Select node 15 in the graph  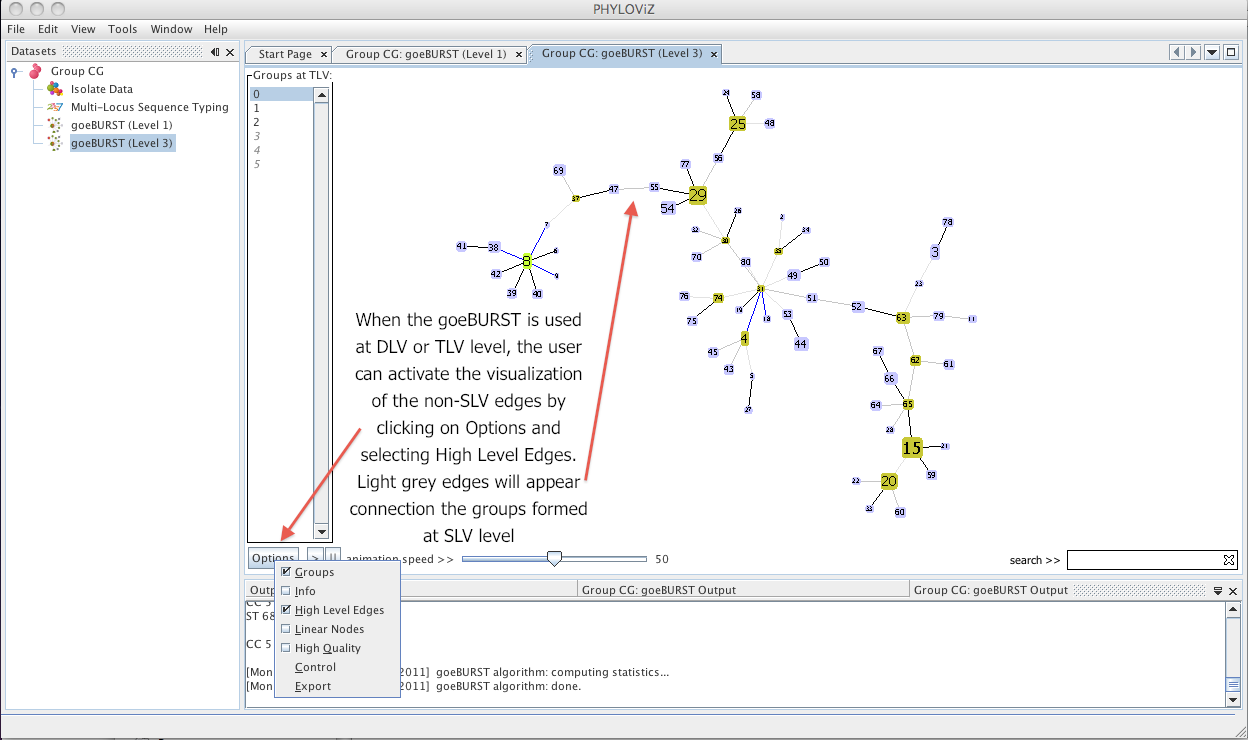point(912,448)
